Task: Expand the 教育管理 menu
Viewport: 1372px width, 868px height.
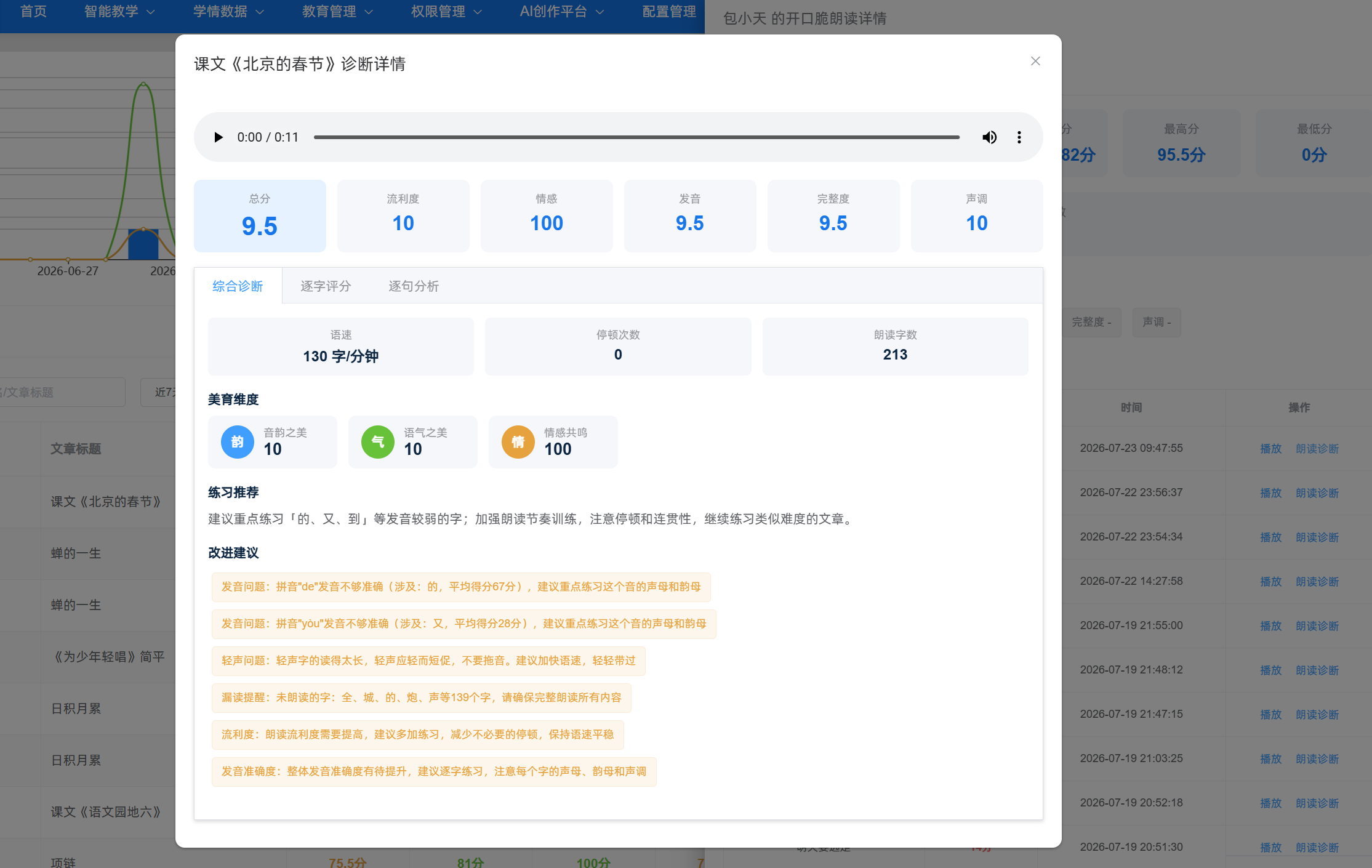Action: (x=337, y=12)
